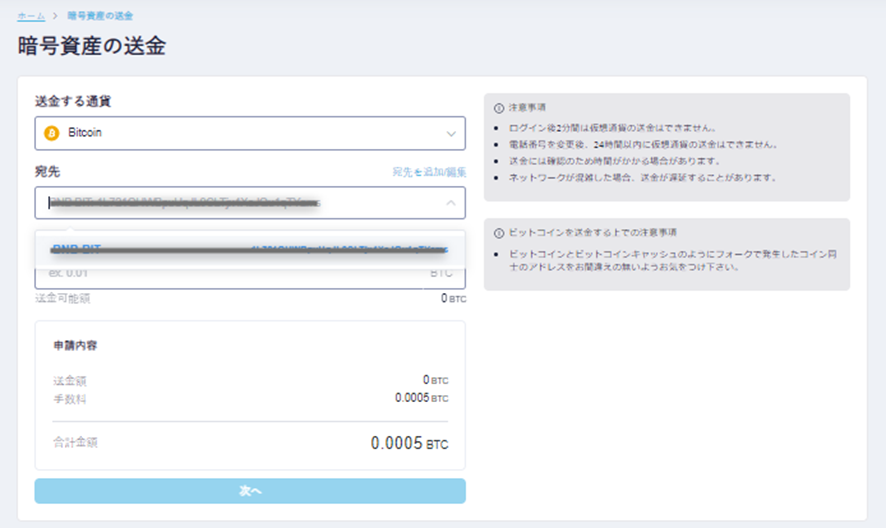Go to ホーム via breadcrumb
886x528 pixels.
click(x=31, y=16)
